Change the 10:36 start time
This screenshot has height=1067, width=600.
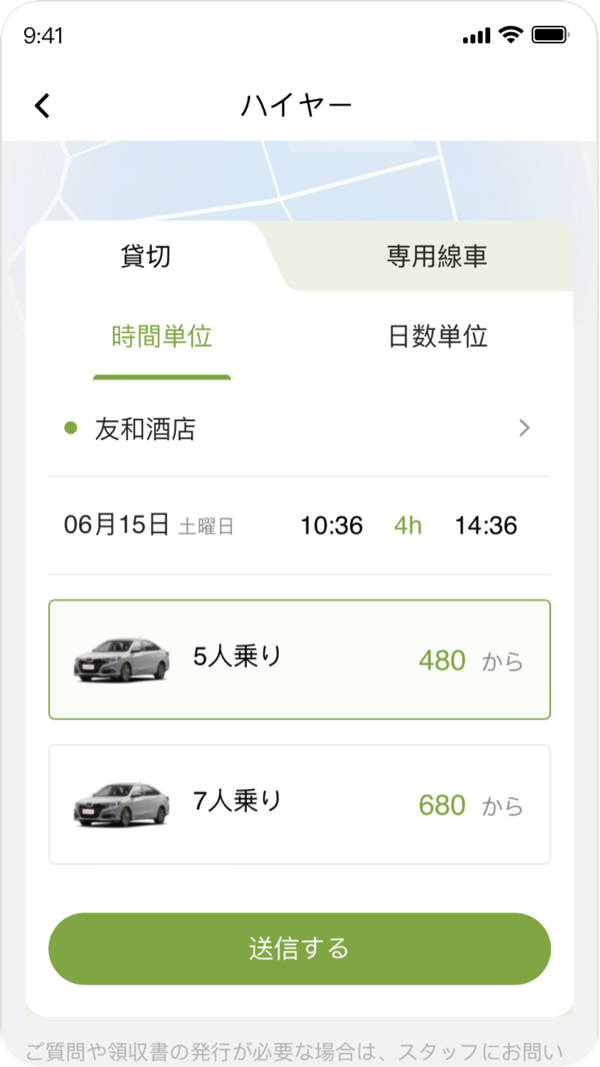tap(332, 525)
